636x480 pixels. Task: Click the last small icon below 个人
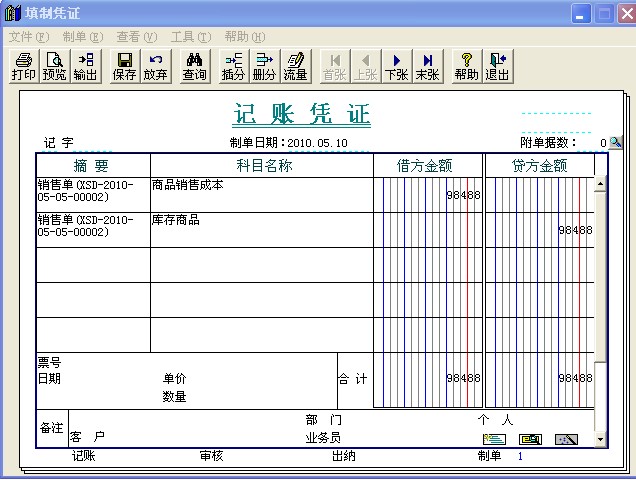(566, 439)
